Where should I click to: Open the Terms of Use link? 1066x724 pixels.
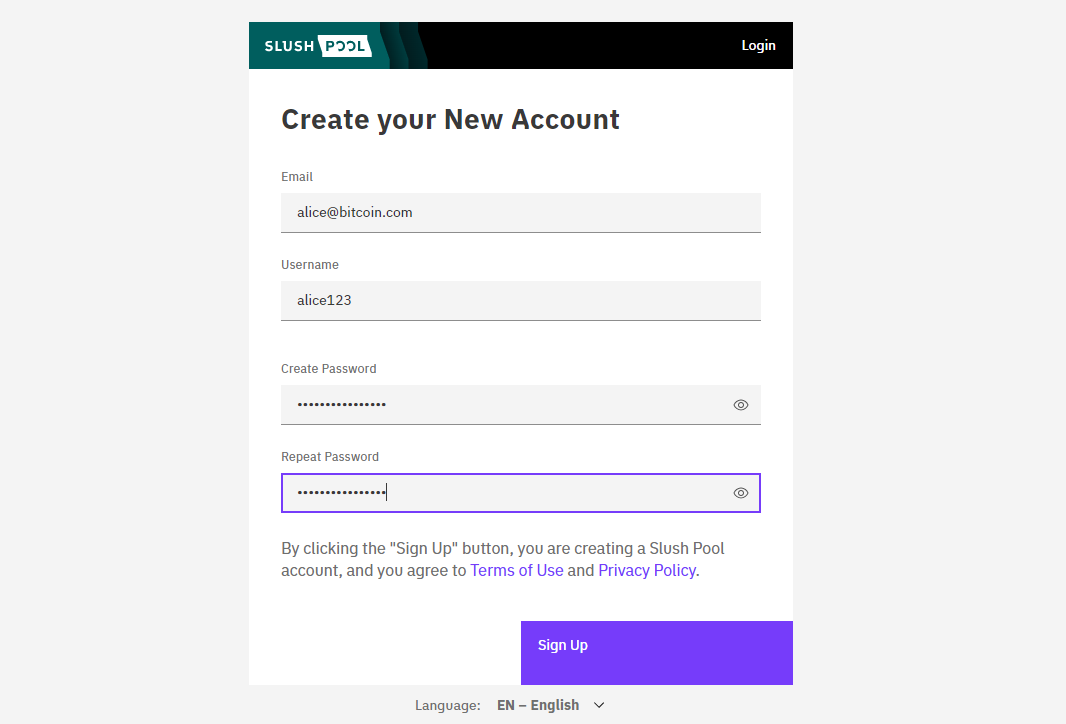point(517,570)
